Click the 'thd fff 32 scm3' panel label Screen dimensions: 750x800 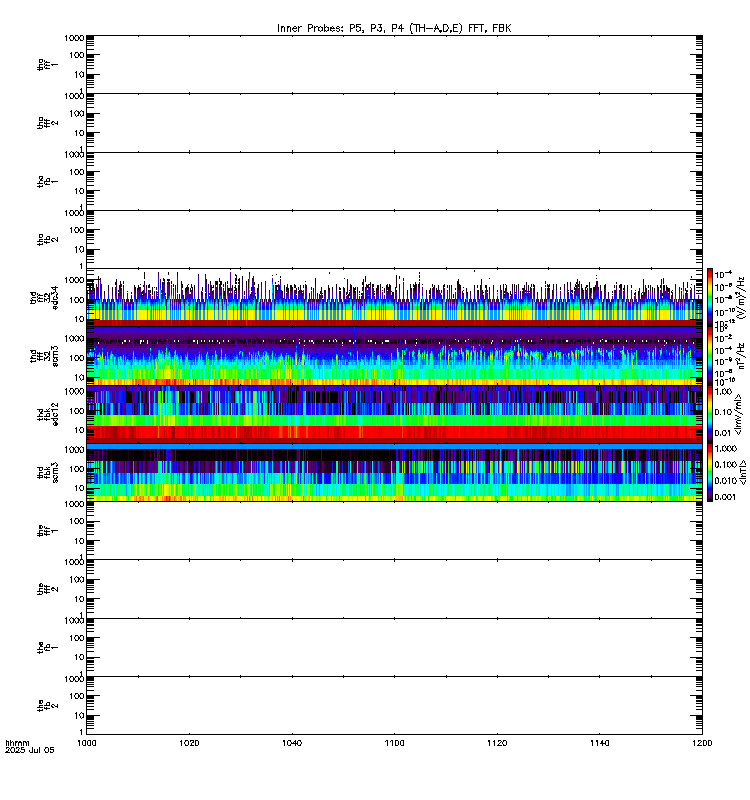point(44,356)
